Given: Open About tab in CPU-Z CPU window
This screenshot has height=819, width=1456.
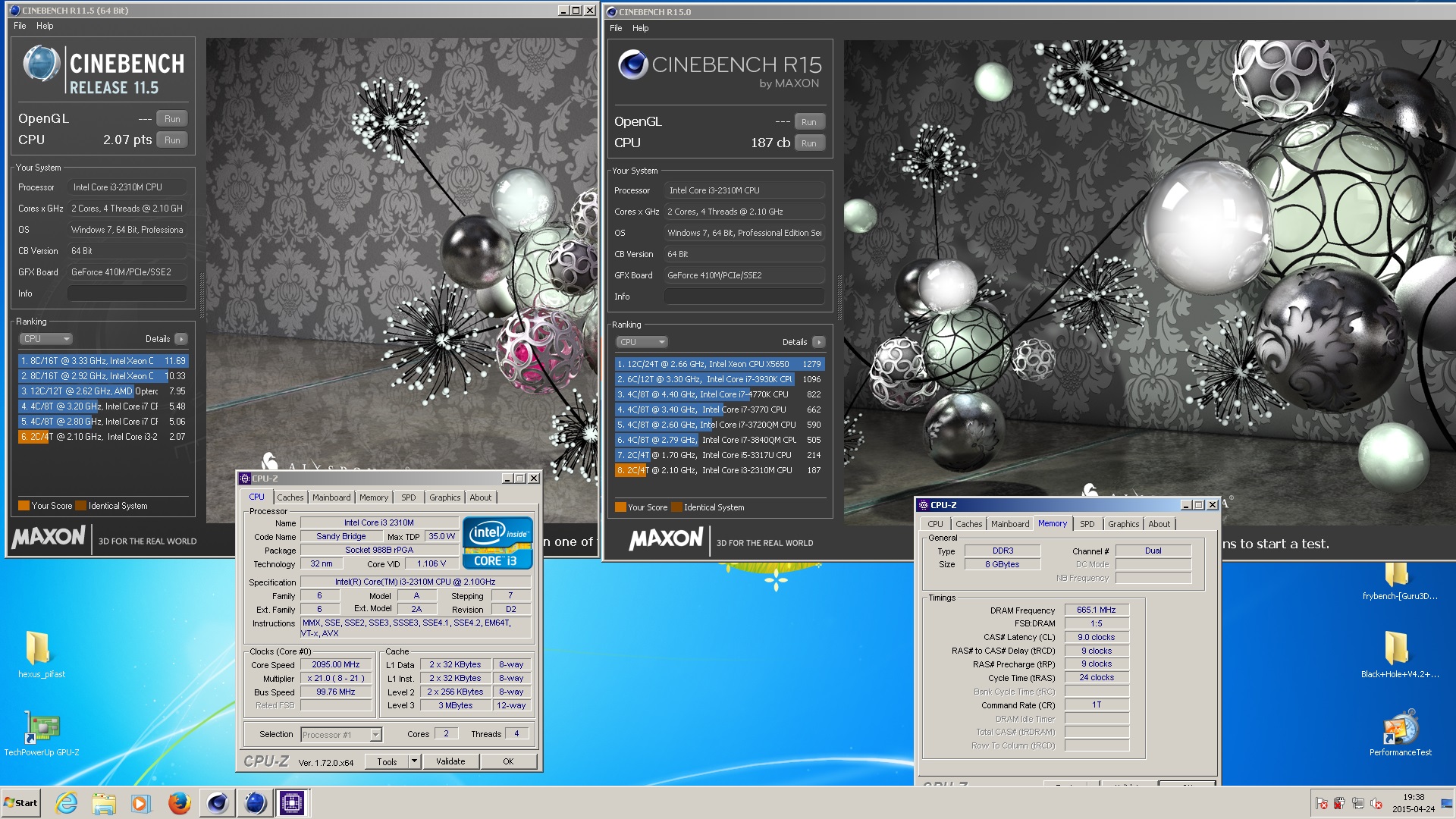Looking at the screenshot, I should click(481, 497).
